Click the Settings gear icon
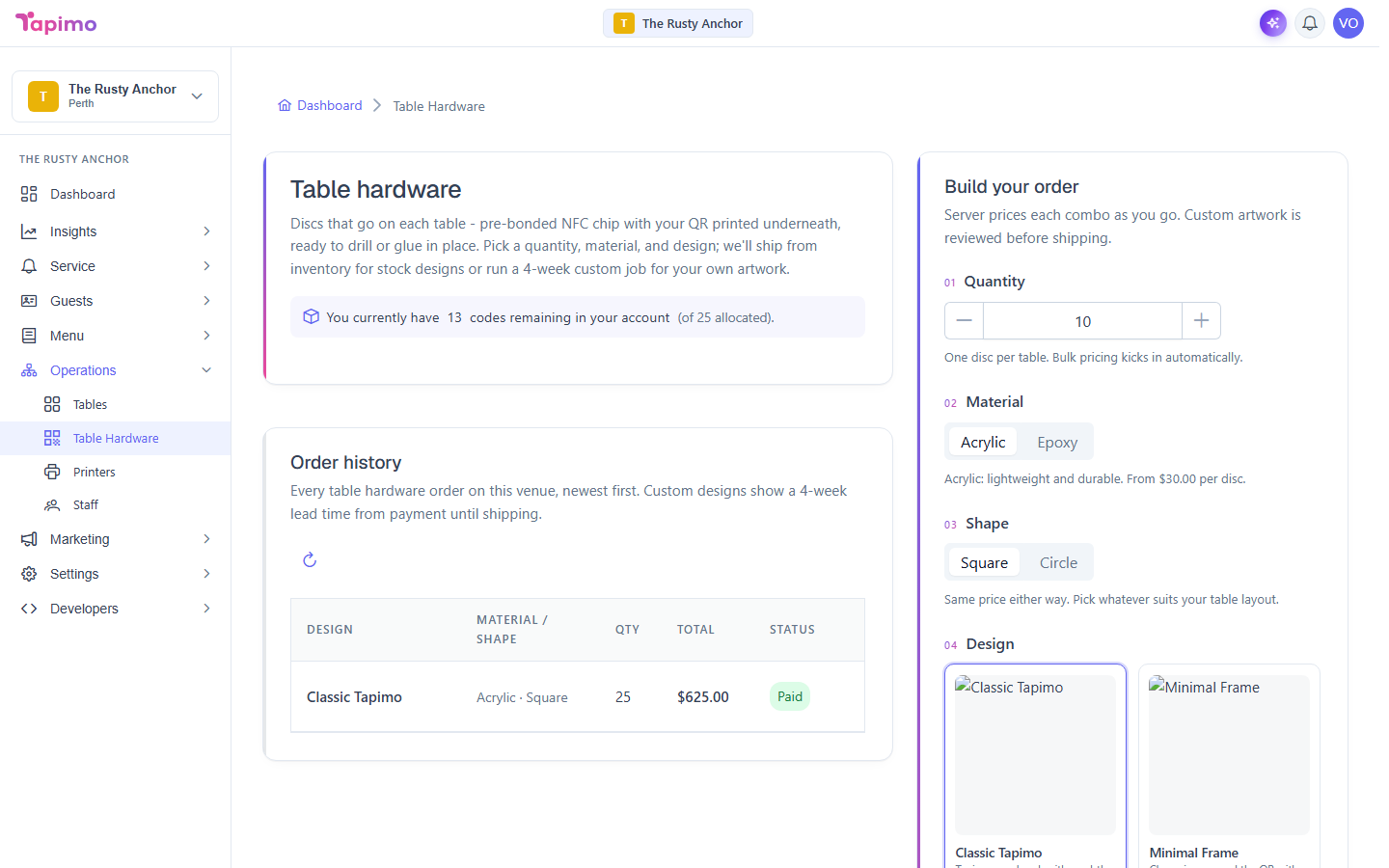 click(x=29, y=574)
